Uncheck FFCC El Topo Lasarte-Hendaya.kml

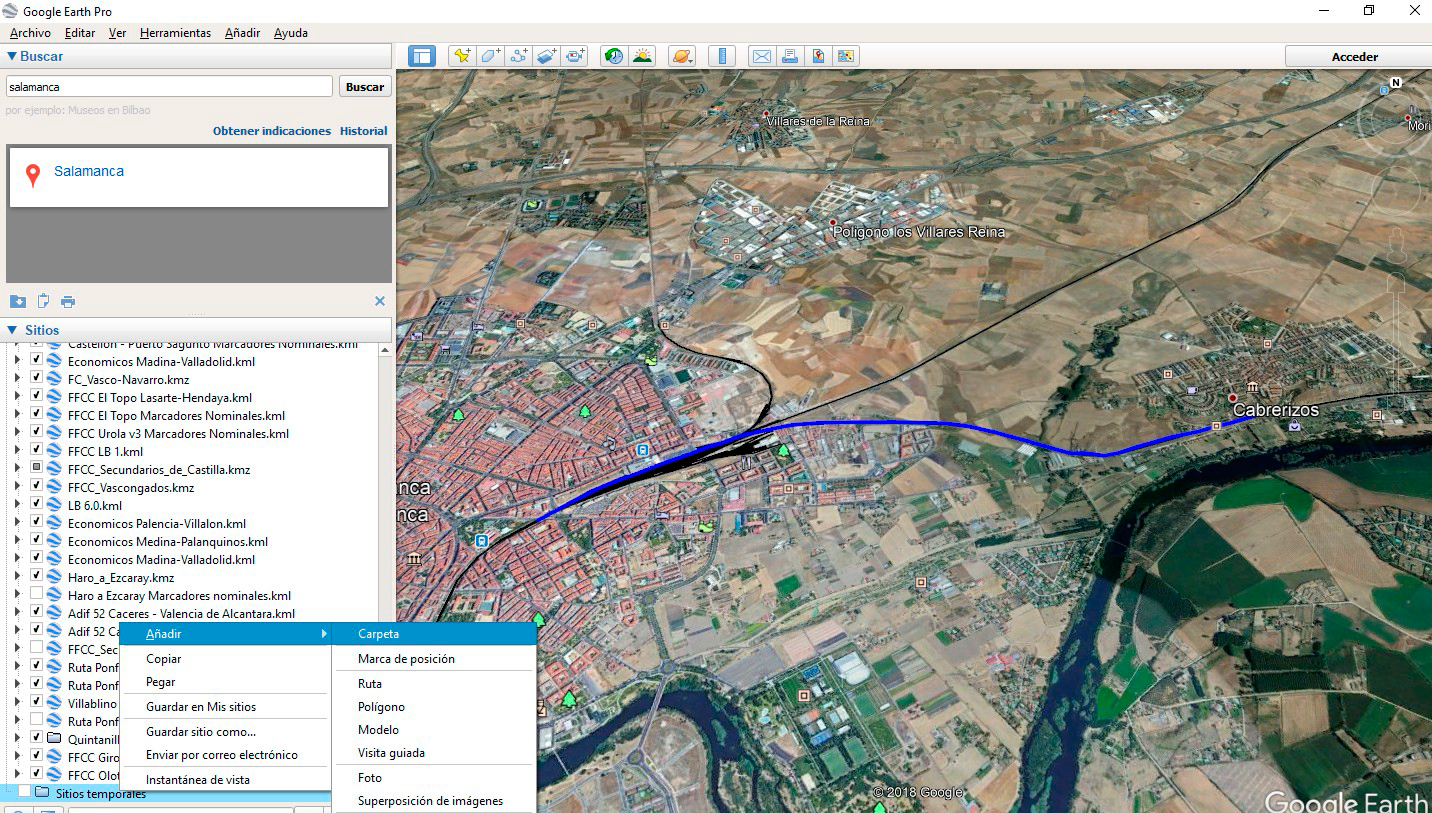[36, 397]
